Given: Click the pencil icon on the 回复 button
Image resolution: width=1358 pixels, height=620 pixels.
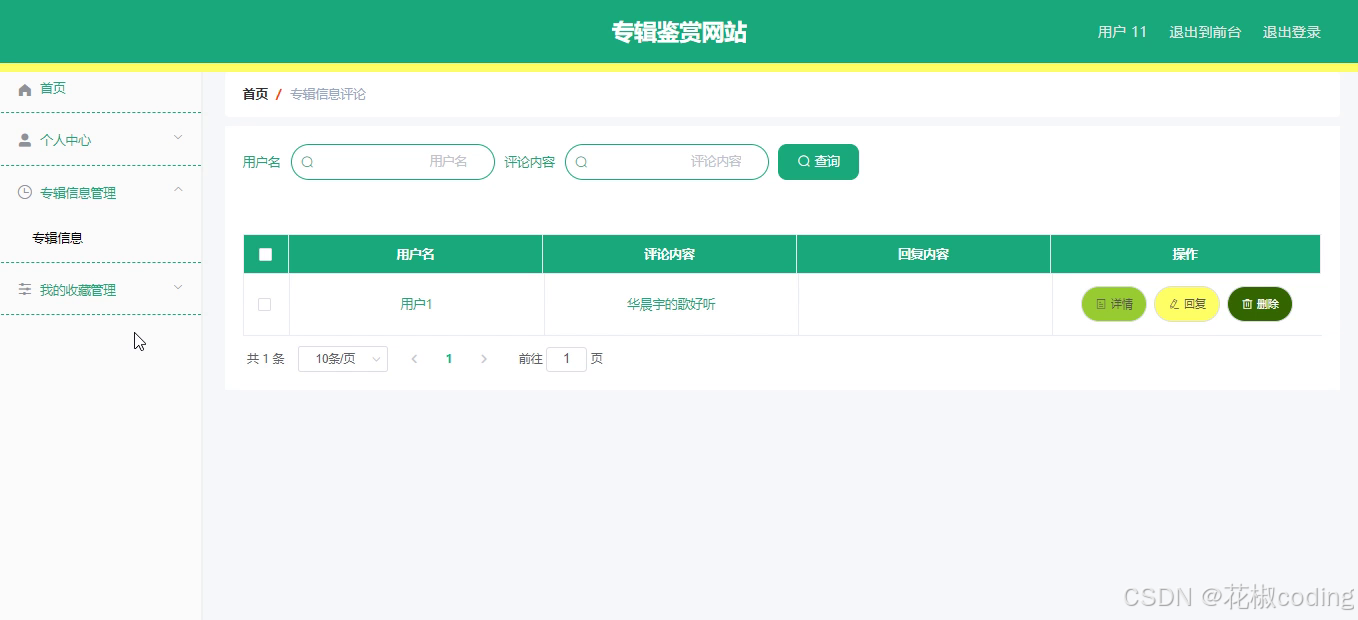Looking at the screenshot, I should 1175,303.
